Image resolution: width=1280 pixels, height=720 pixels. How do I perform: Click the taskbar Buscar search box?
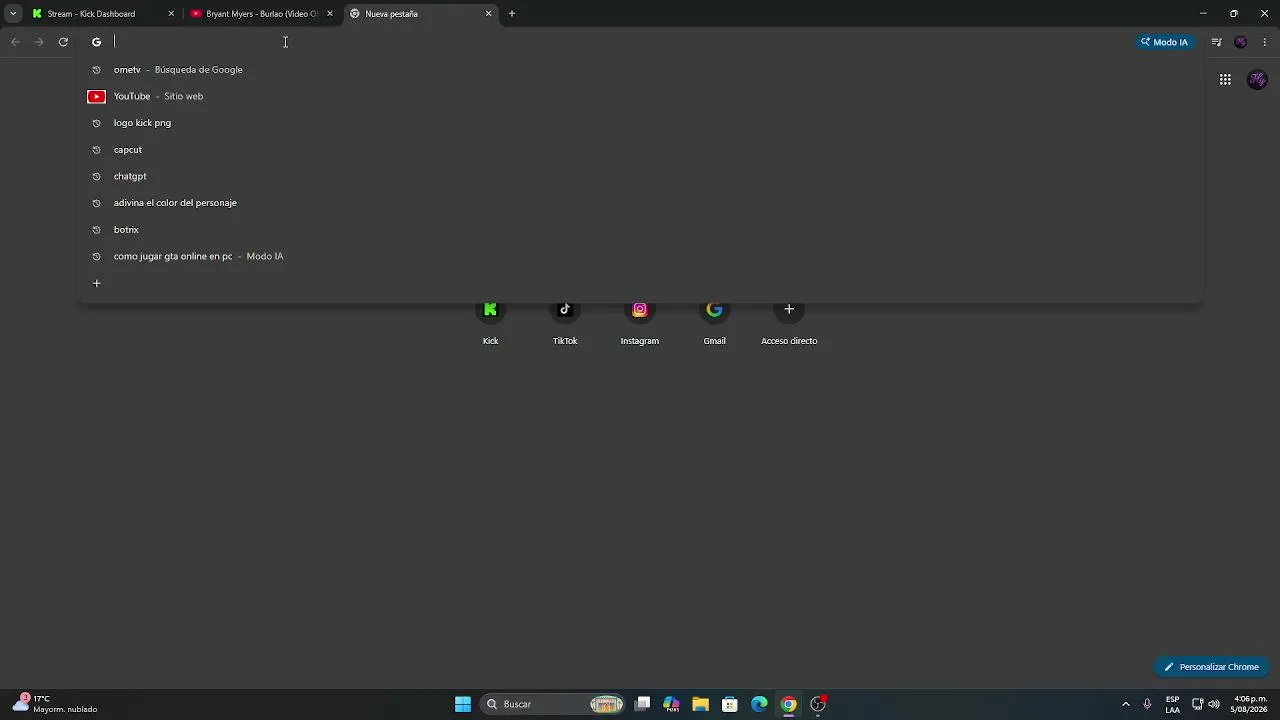553,704
